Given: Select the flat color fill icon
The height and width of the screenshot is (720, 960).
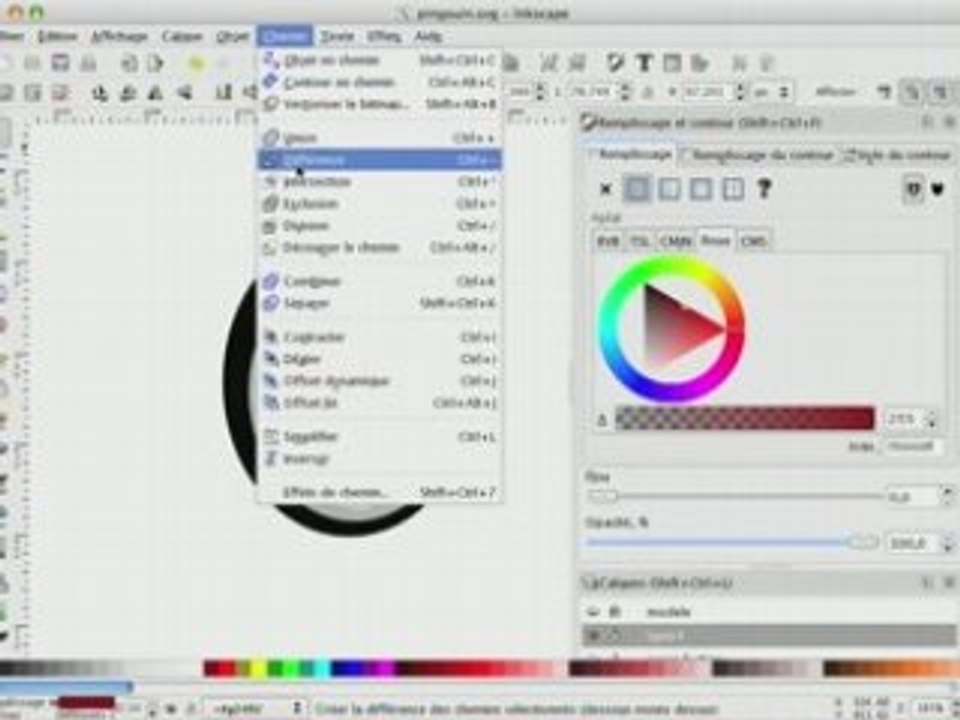Looking at the screenshot, I should (x=637, y=189).
